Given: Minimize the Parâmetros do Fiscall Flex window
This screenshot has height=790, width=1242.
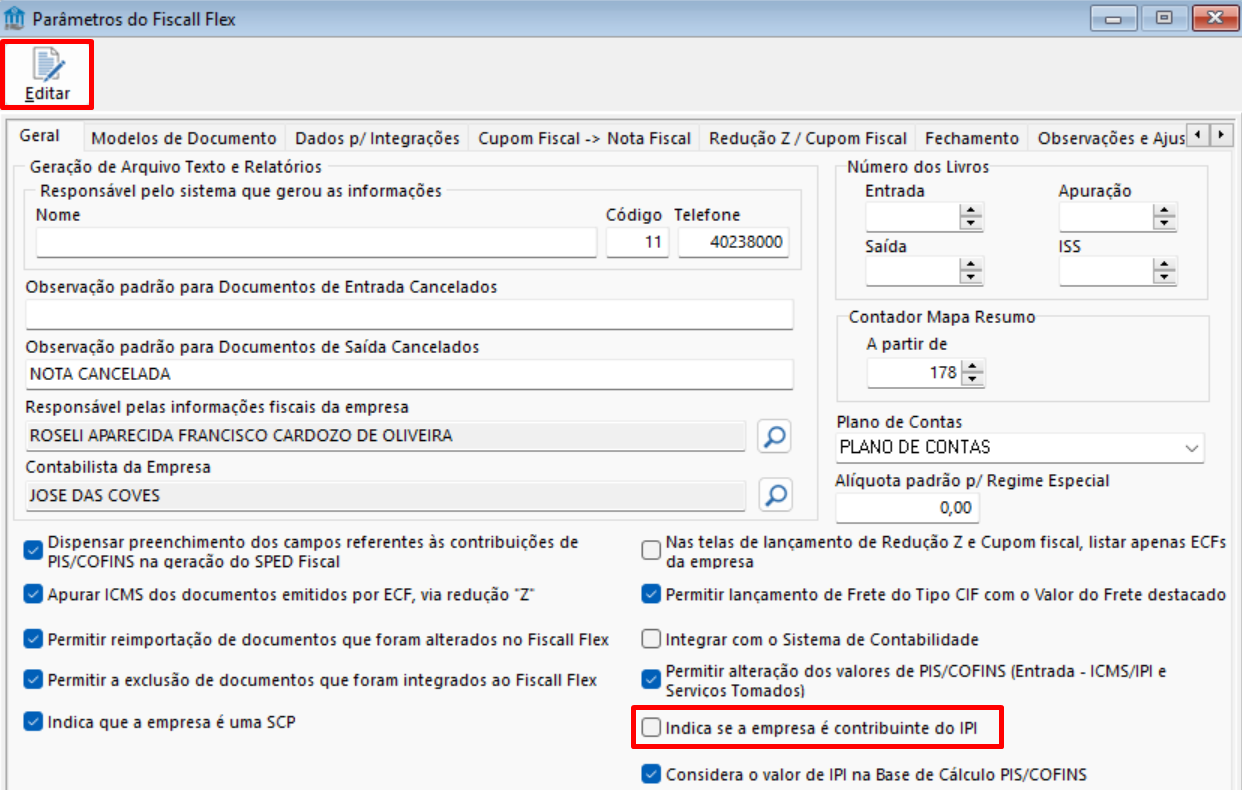Looking at the screenshot, I should point(1112,17).
